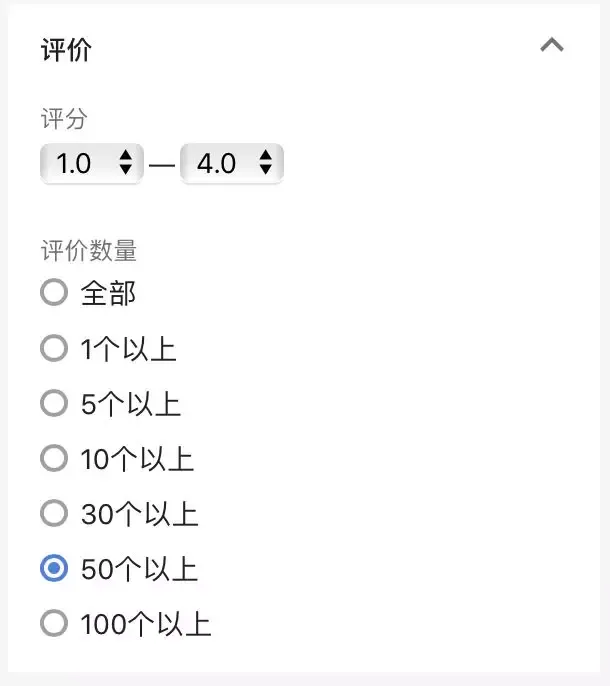The height and width of the screenshot is (686, 610).
Task: Select the 30个以上 radio circle
Action: (54, 513)
